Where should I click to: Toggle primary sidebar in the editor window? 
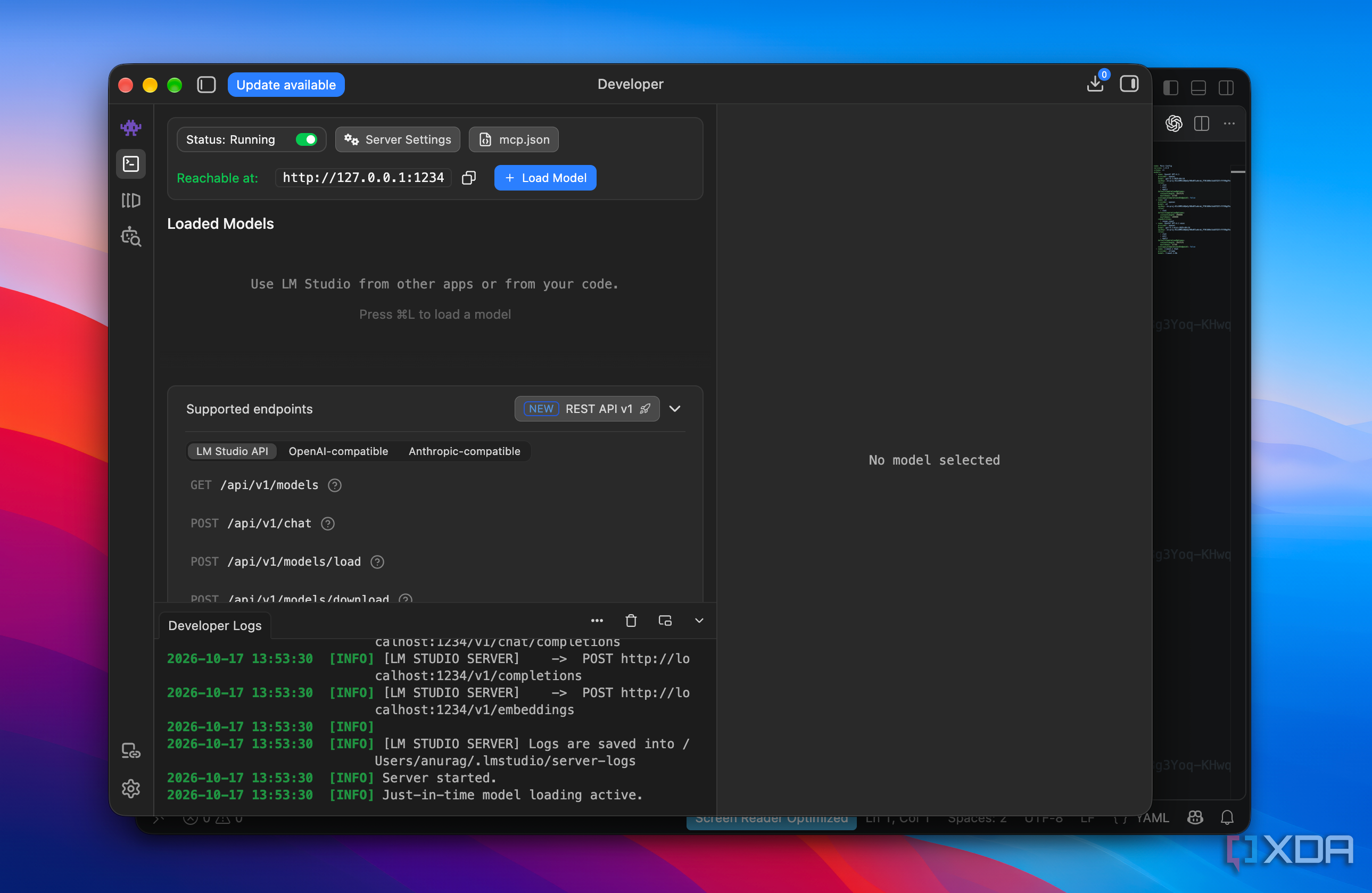pos(1170,88)
